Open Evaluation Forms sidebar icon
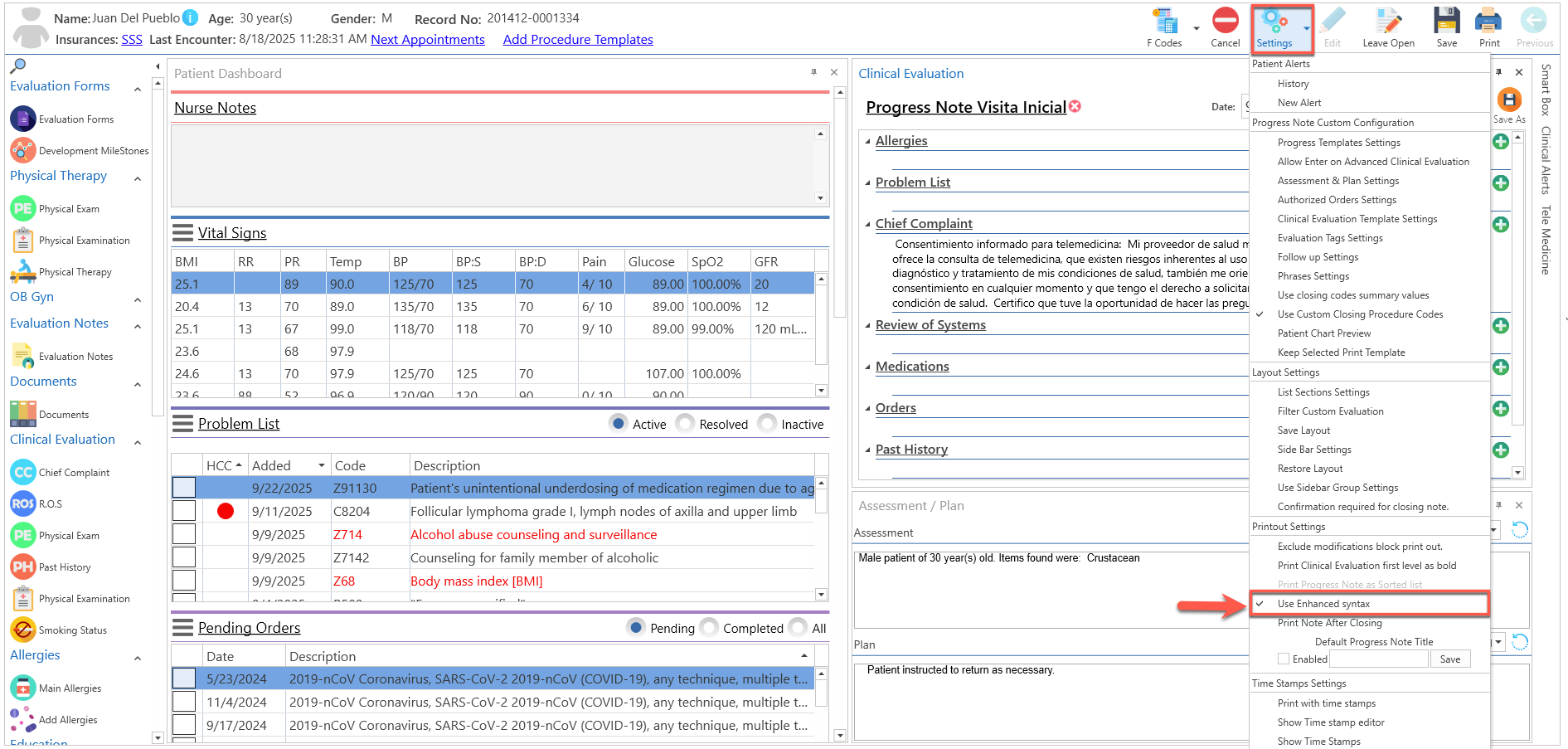 tap(23, 119)
